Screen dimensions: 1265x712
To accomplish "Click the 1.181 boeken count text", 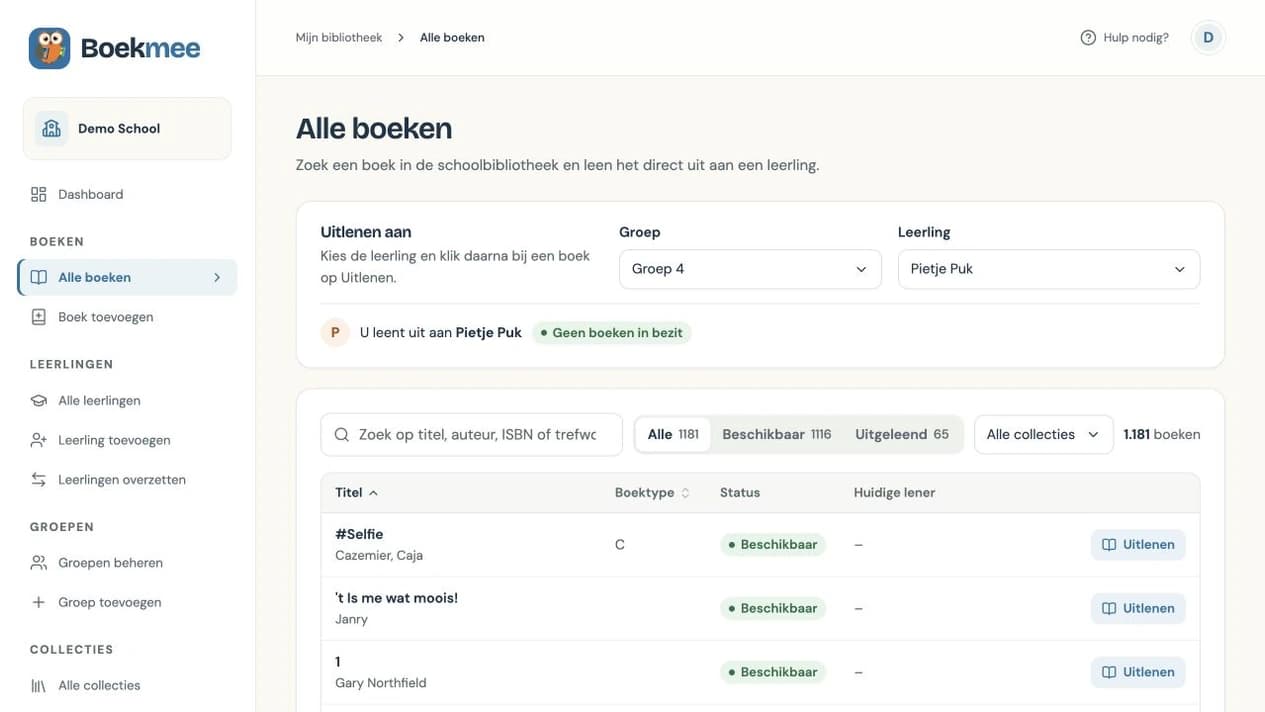I will [1162, 434].
